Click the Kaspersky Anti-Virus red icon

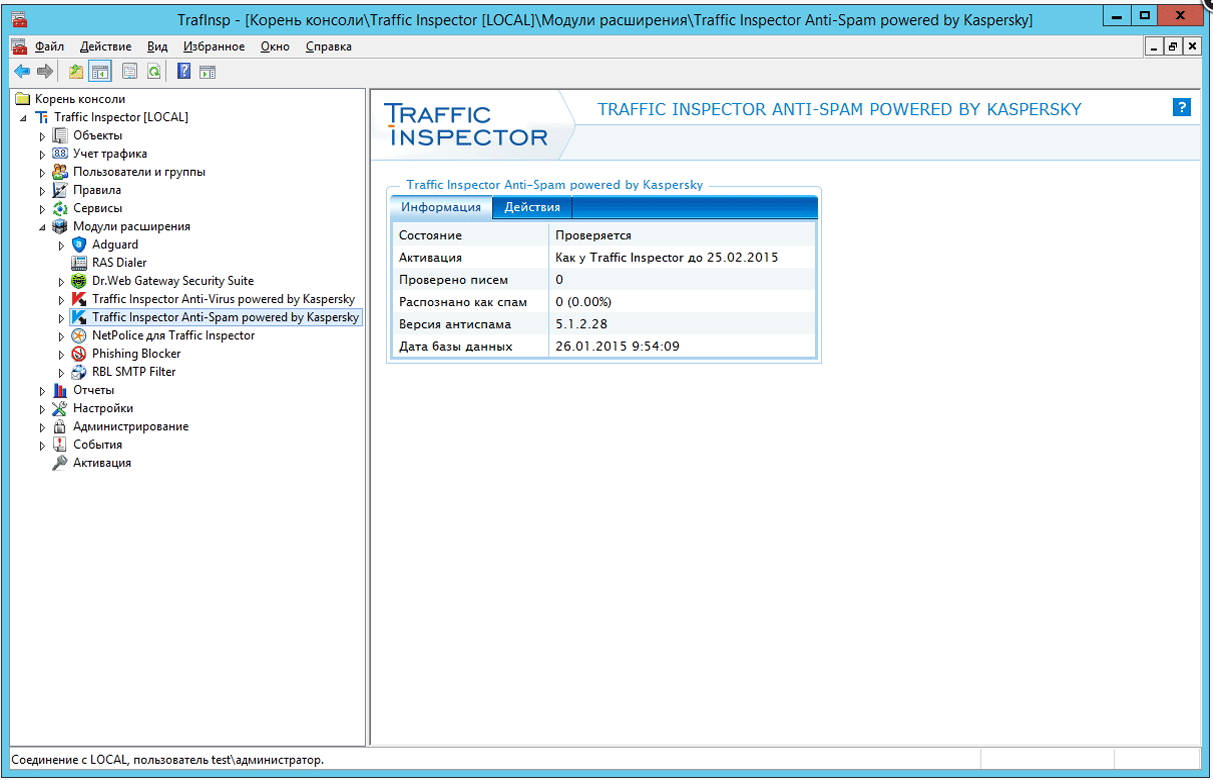(79, 299)
